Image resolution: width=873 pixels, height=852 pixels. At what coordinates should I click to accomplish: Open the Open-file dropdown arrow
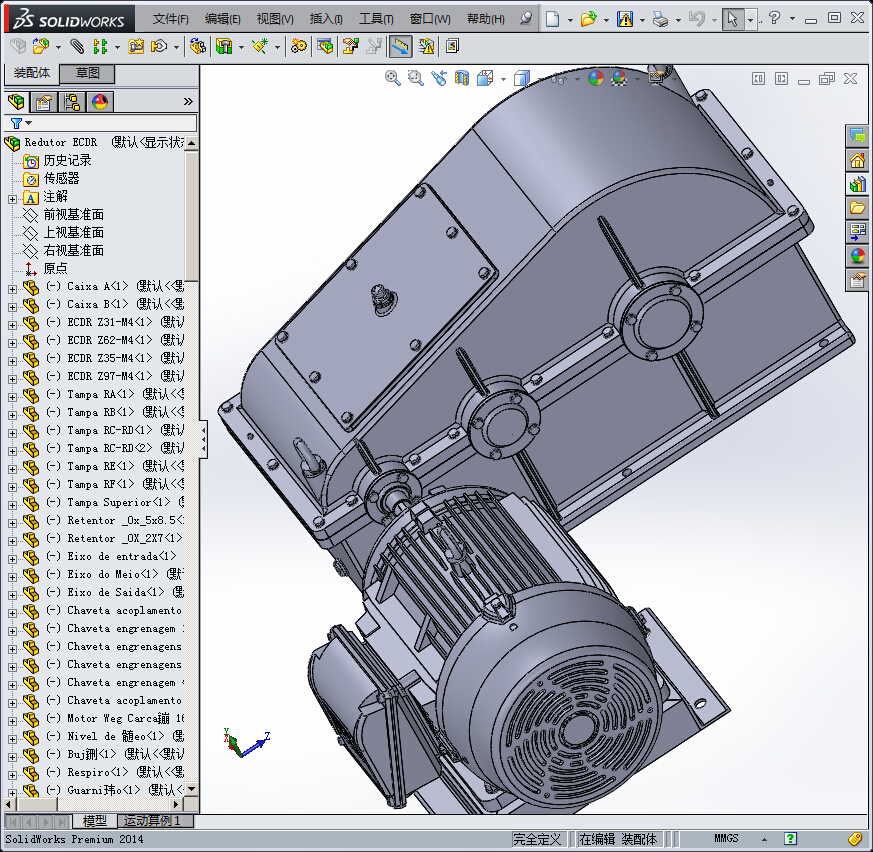[606, 19]
